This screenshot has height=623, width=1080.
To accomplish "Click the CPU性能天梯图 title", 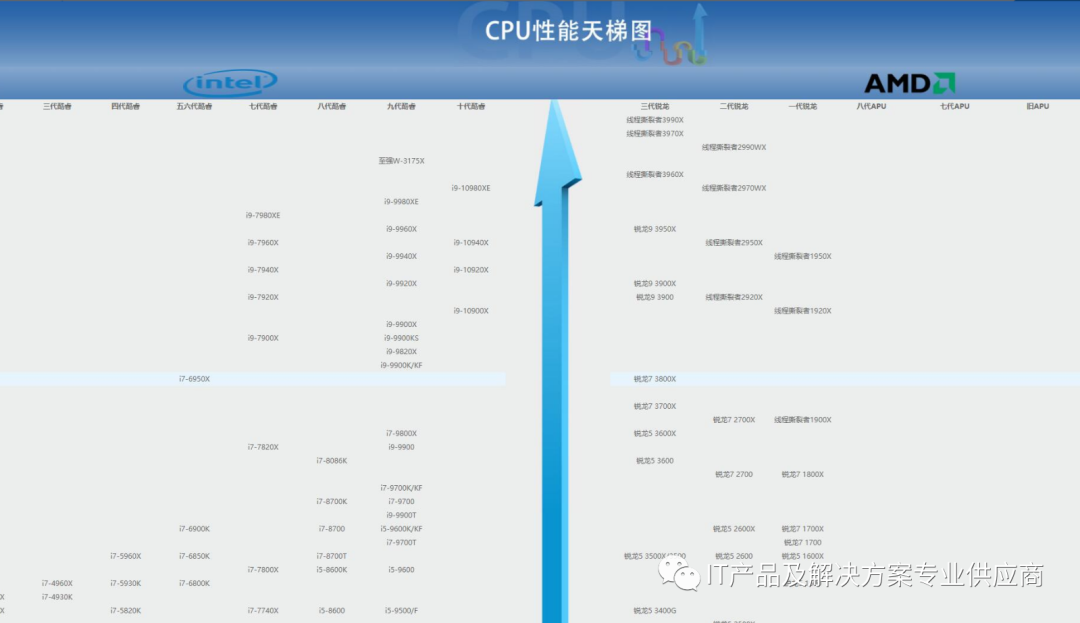I will (568, 31).
